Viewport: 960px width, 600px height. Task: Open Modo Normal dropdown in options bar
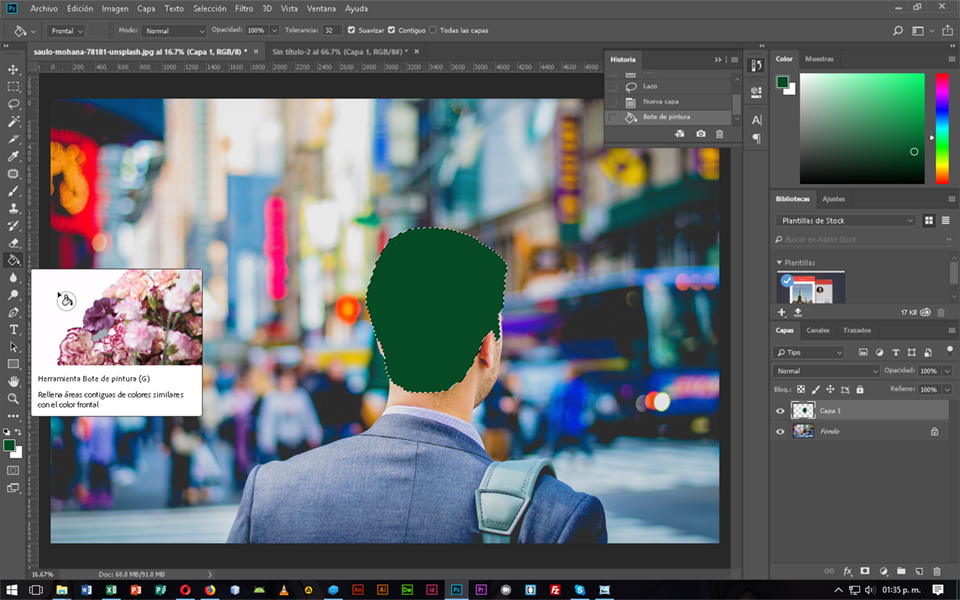tap(174, 31)
